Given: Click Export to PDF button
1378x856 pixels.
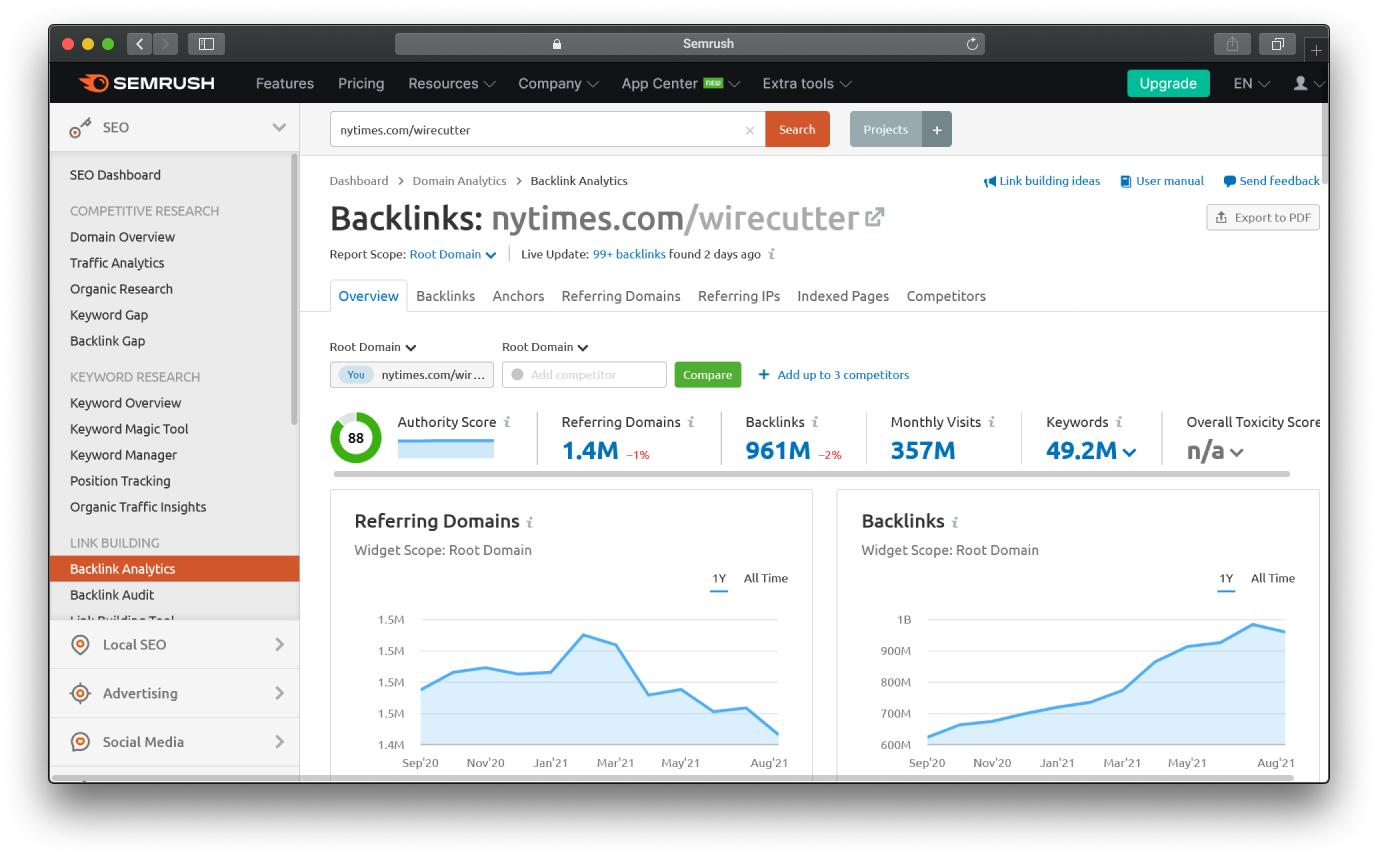Looking at the screenshot, I should point(1263,217).
